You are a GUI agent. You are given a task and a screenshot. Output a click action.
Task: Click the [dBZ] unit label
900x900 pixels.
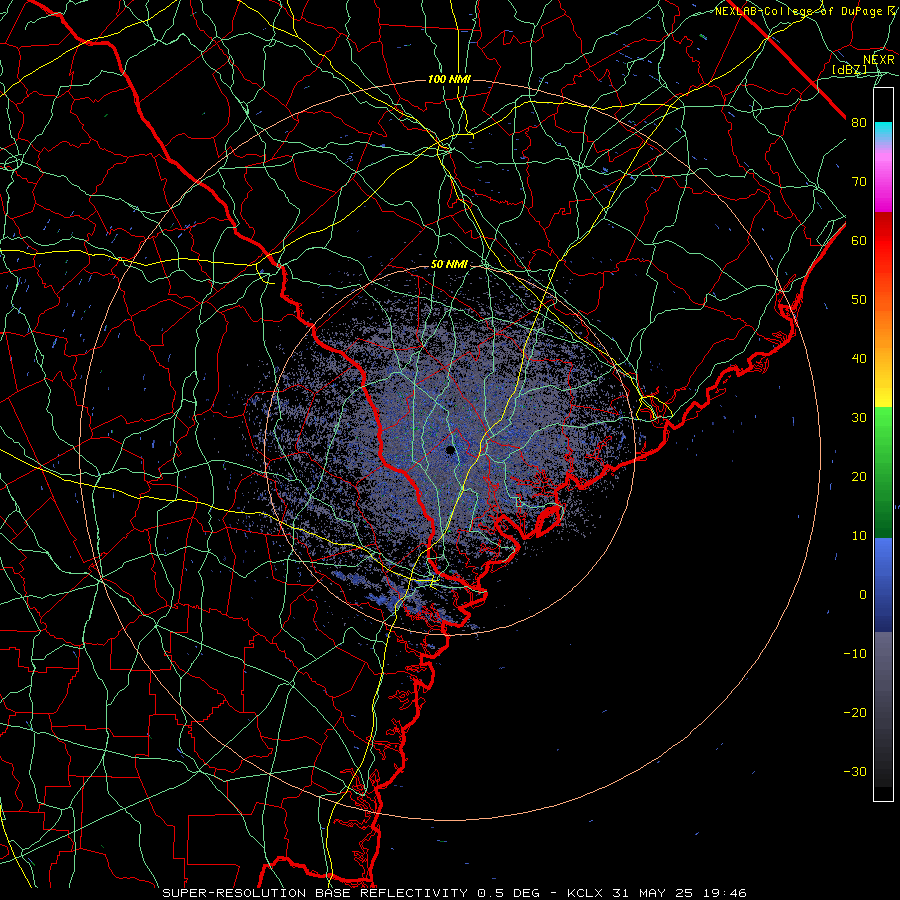coord(849,69)
